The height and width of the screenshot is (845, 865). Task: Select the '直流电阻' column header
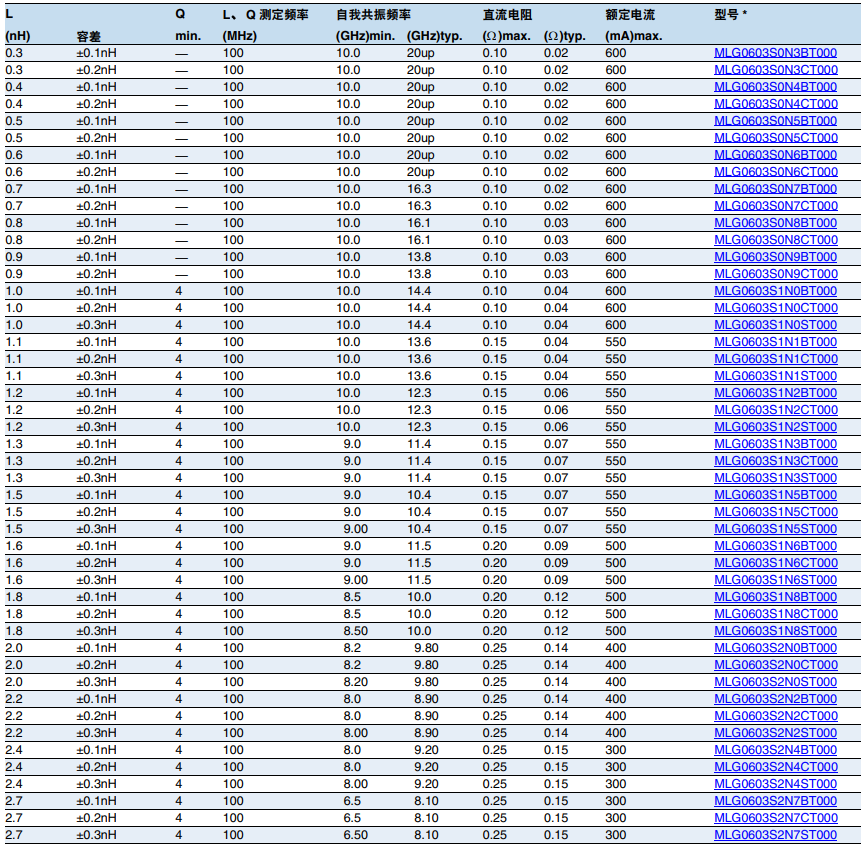coord(507,15)
